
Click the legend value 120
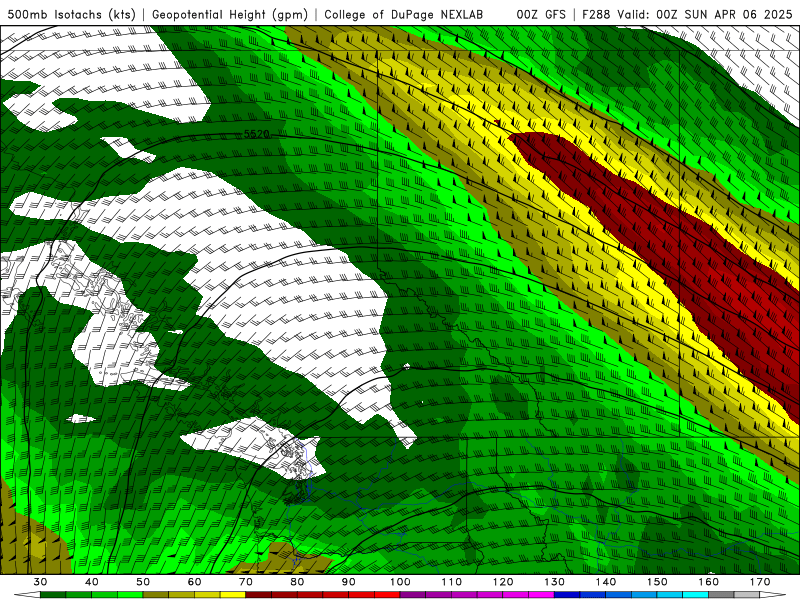click(x=503, y=582)
